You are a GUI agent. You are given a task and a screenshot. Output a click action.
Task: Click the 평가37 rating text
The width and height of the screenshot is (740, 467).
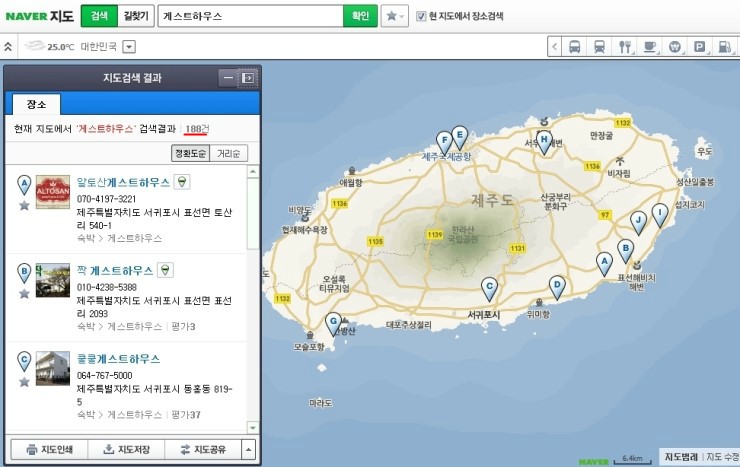tap(186, 415)
